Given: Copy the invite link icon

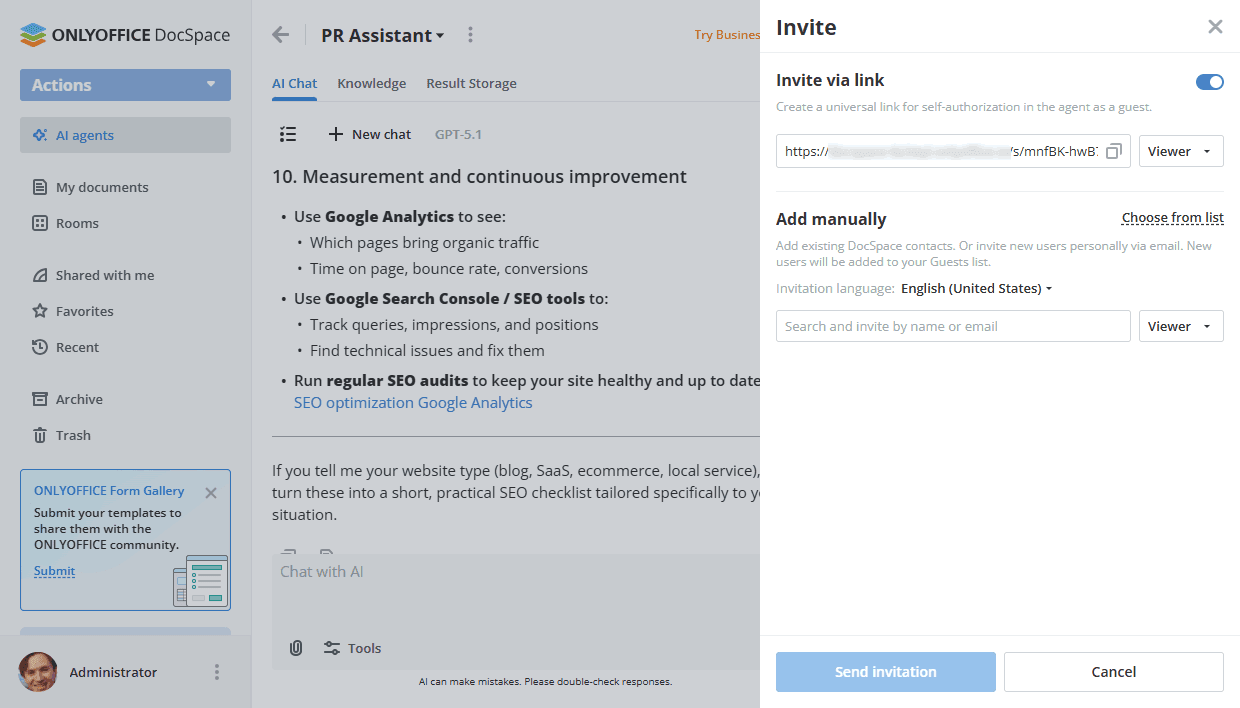Looking at the screenshot, I should tap(1114, 151).
